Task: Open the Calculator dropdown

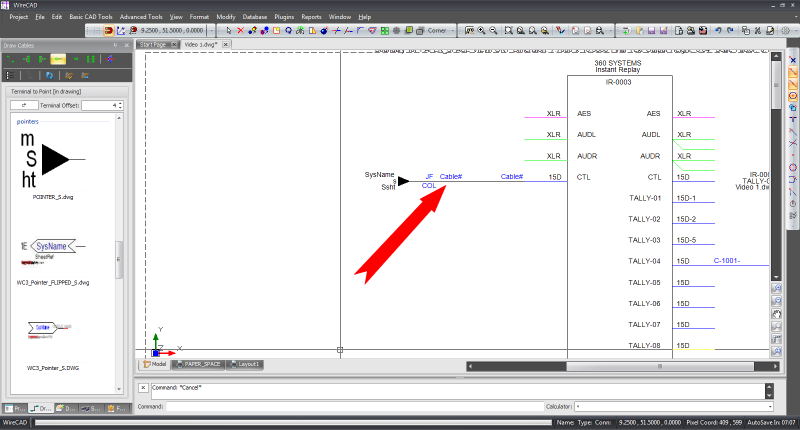Action: (770, 407)
